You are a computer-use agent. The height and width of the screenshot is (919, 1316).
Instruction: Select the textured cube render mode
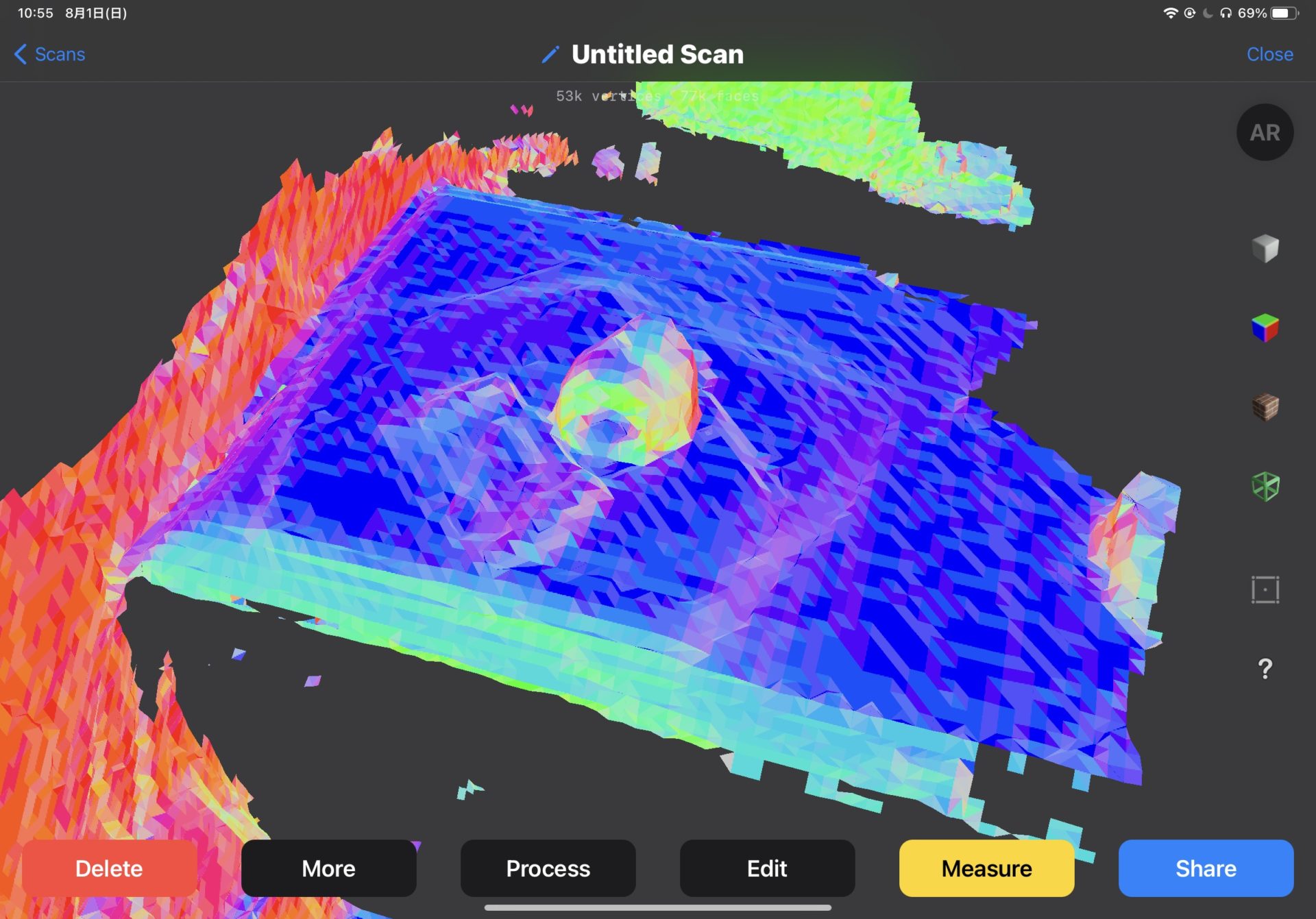pos(1265,407)
